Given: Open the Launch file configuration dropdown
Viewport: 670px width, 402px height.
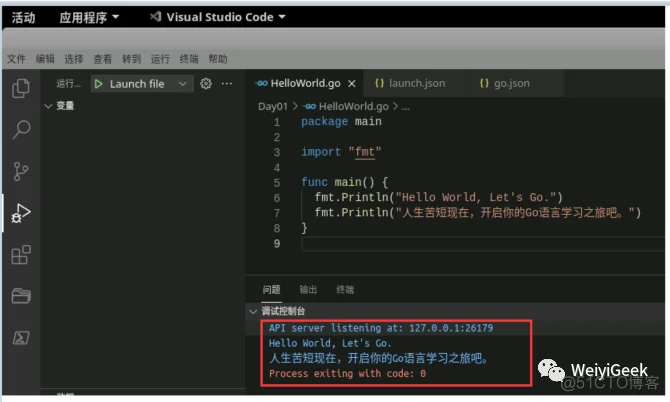Looking at the screenshot, I should 142,84.
